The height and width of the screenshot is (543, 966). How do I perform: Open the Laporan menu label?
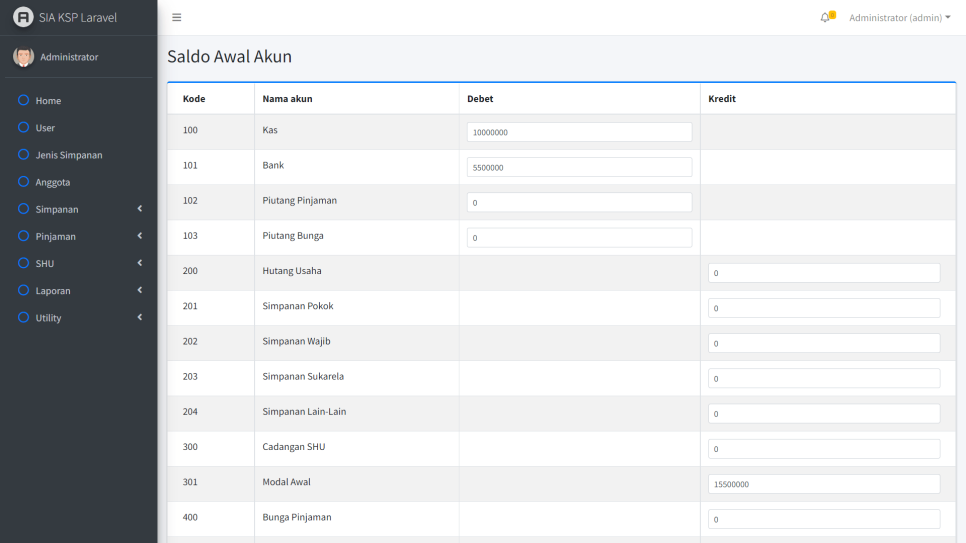(x=53, y=290)
